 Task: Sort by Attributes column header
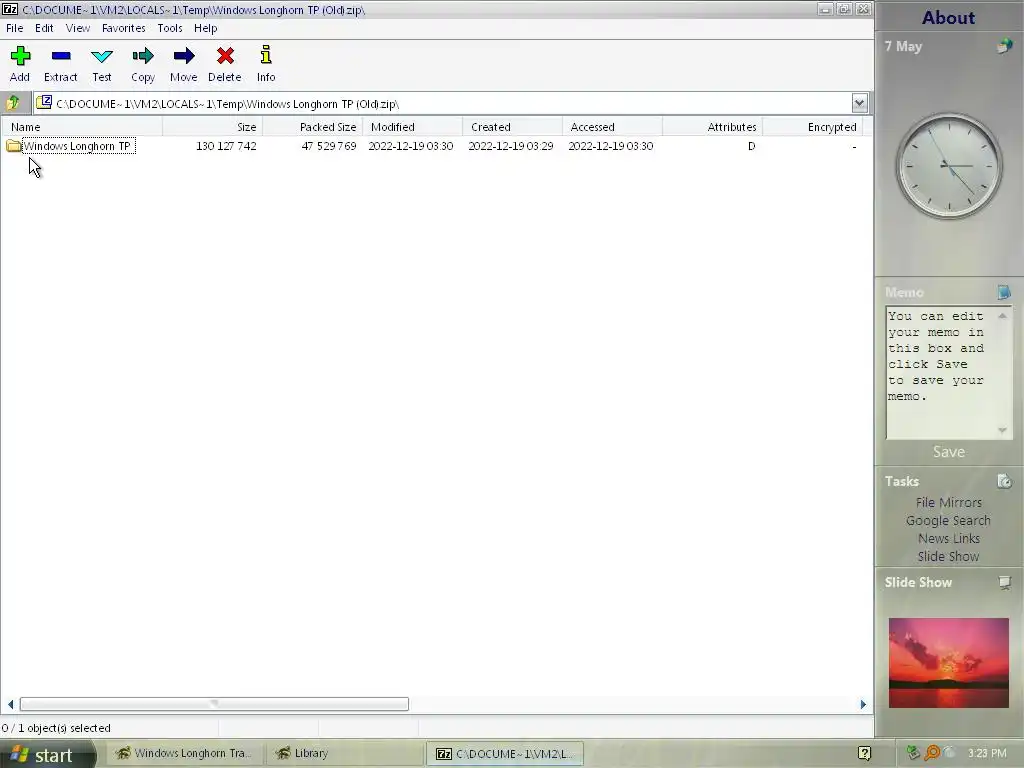click(x=712, y=127)
